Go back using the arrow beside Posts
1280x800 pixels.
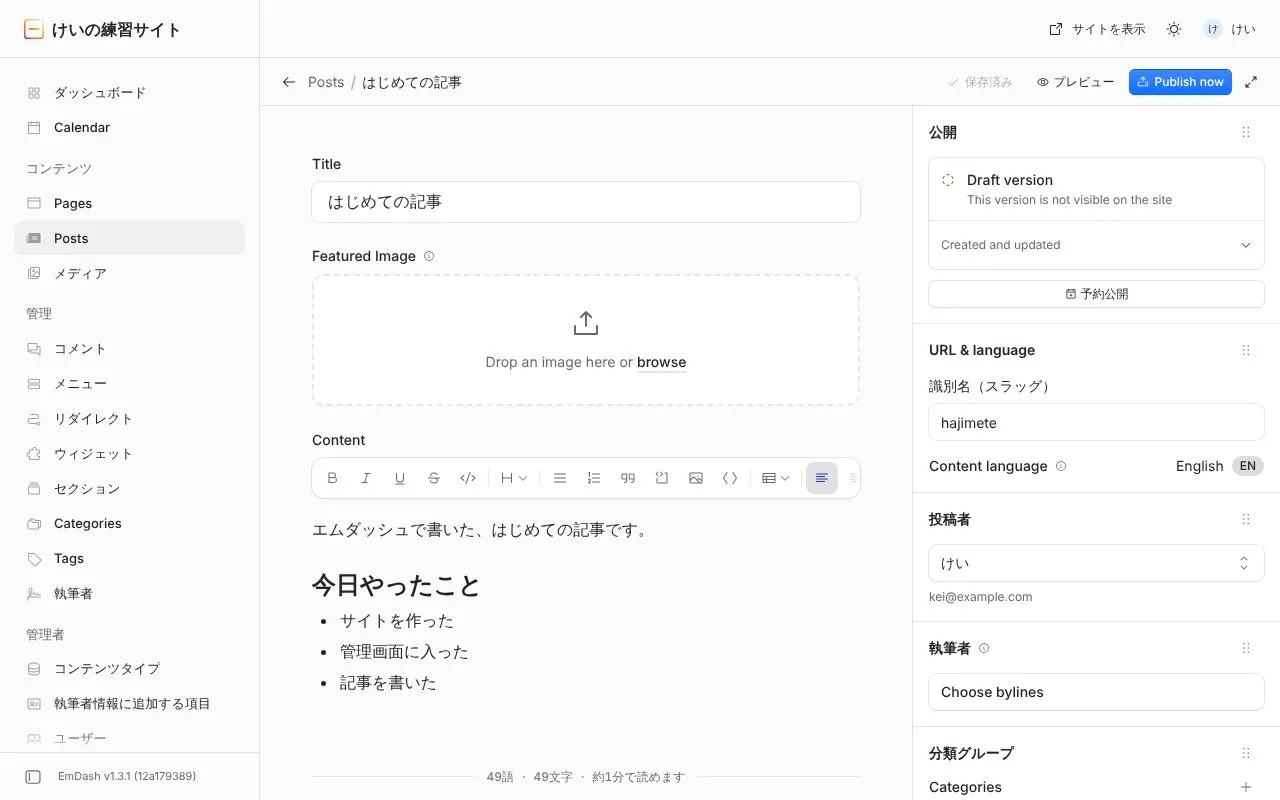coord(289,82)
